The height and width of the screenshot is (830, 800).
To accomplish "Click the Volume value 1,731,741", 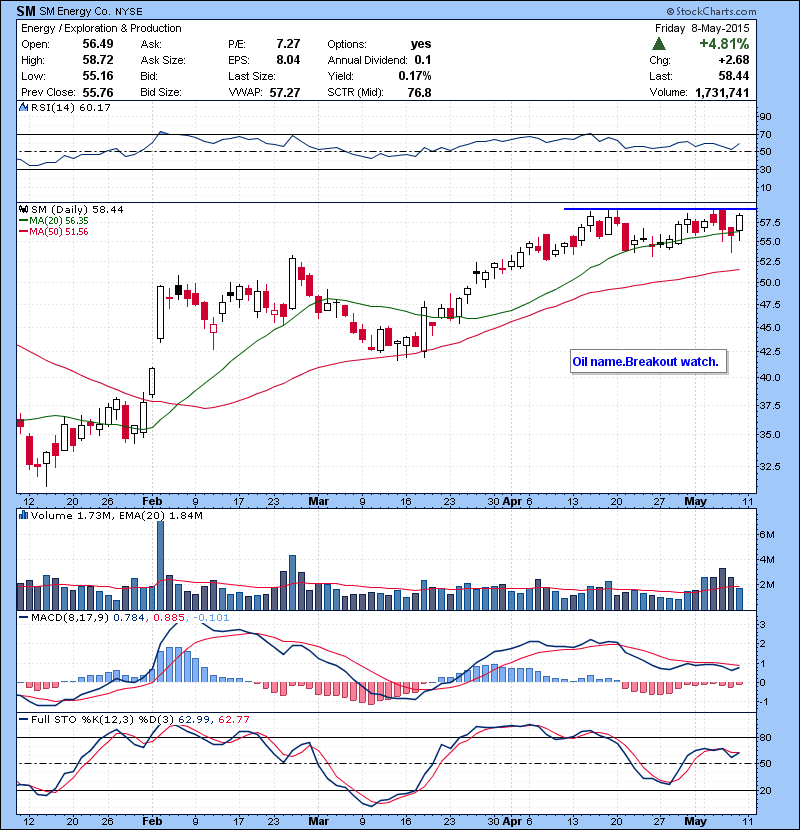I will point(722,93).
